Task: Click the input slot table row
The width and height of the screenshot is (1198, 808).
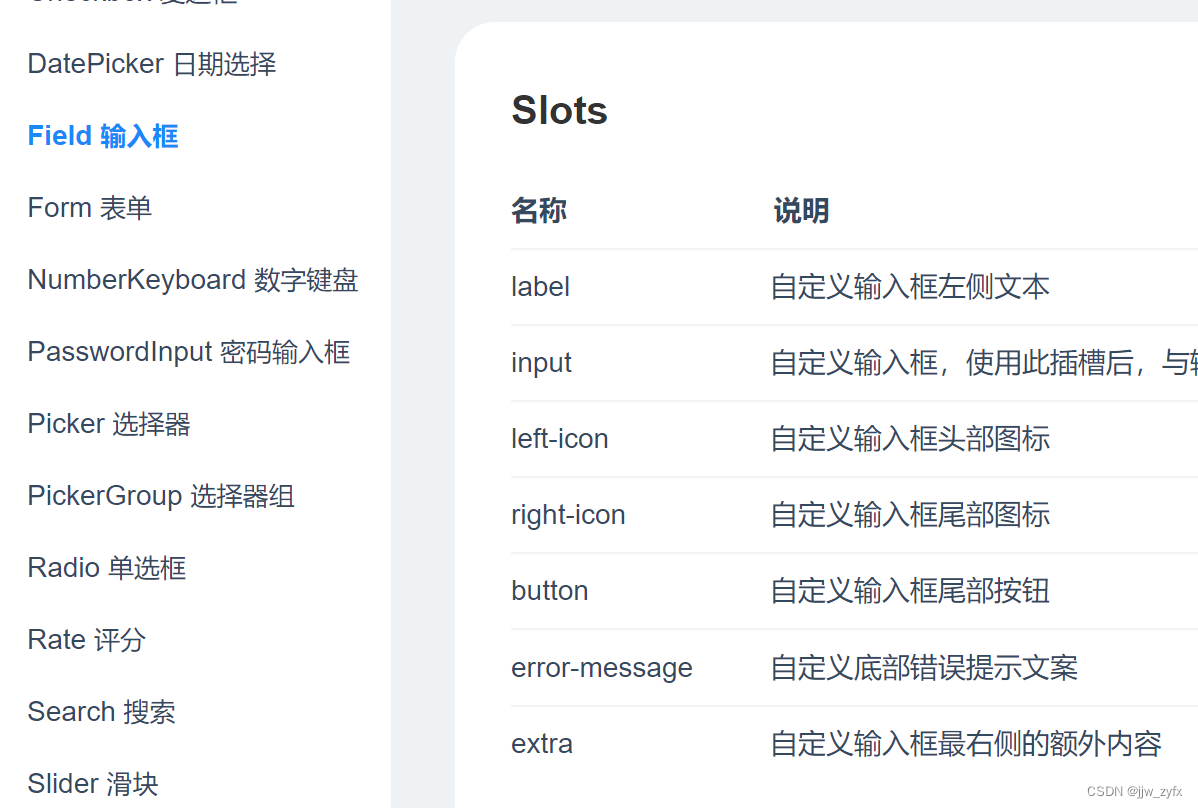Action: click(541, 363)
